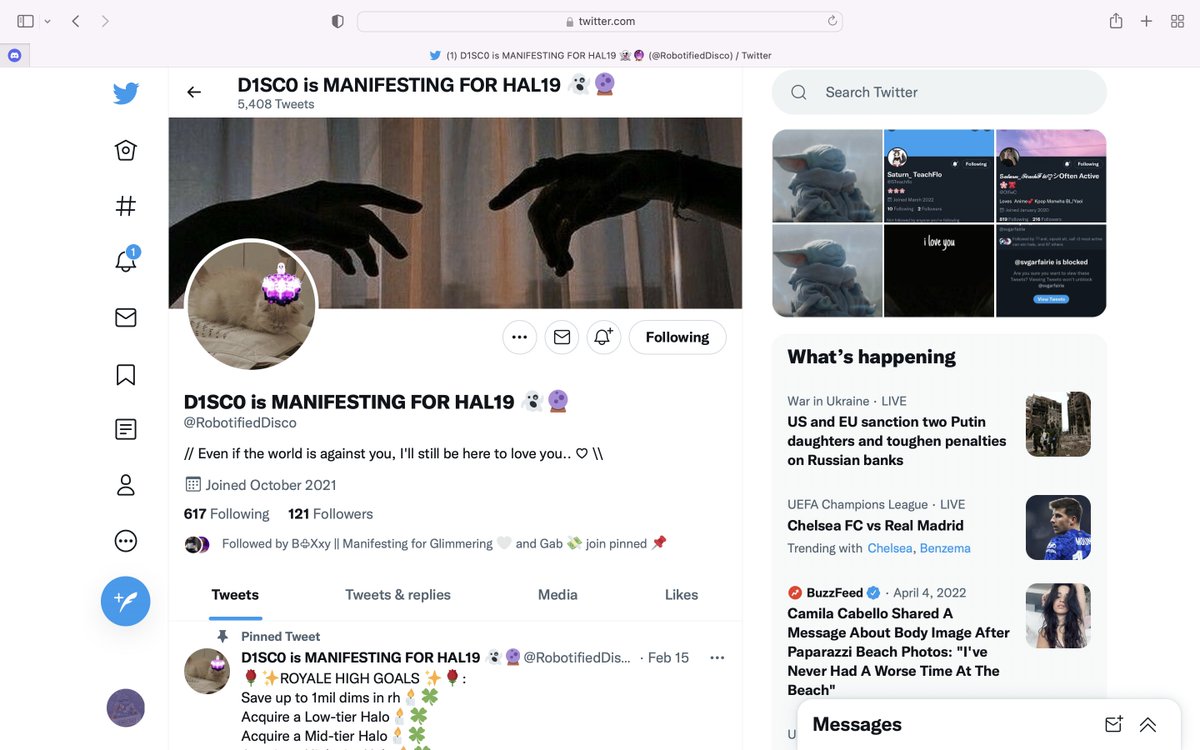The width and height of the screenshot is (1200, 750).
Task: Go back using profile header arrow
Action: coord(194,92)
